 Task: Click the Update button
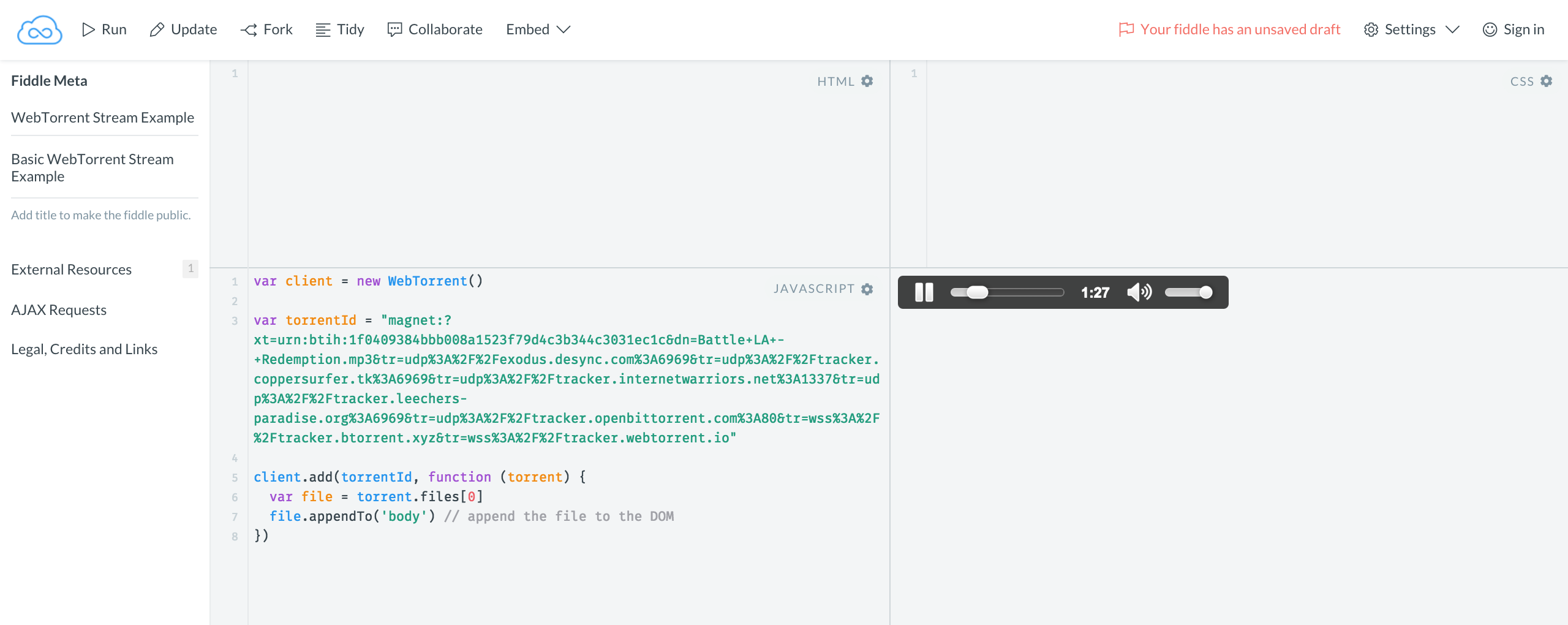[183, 29]
